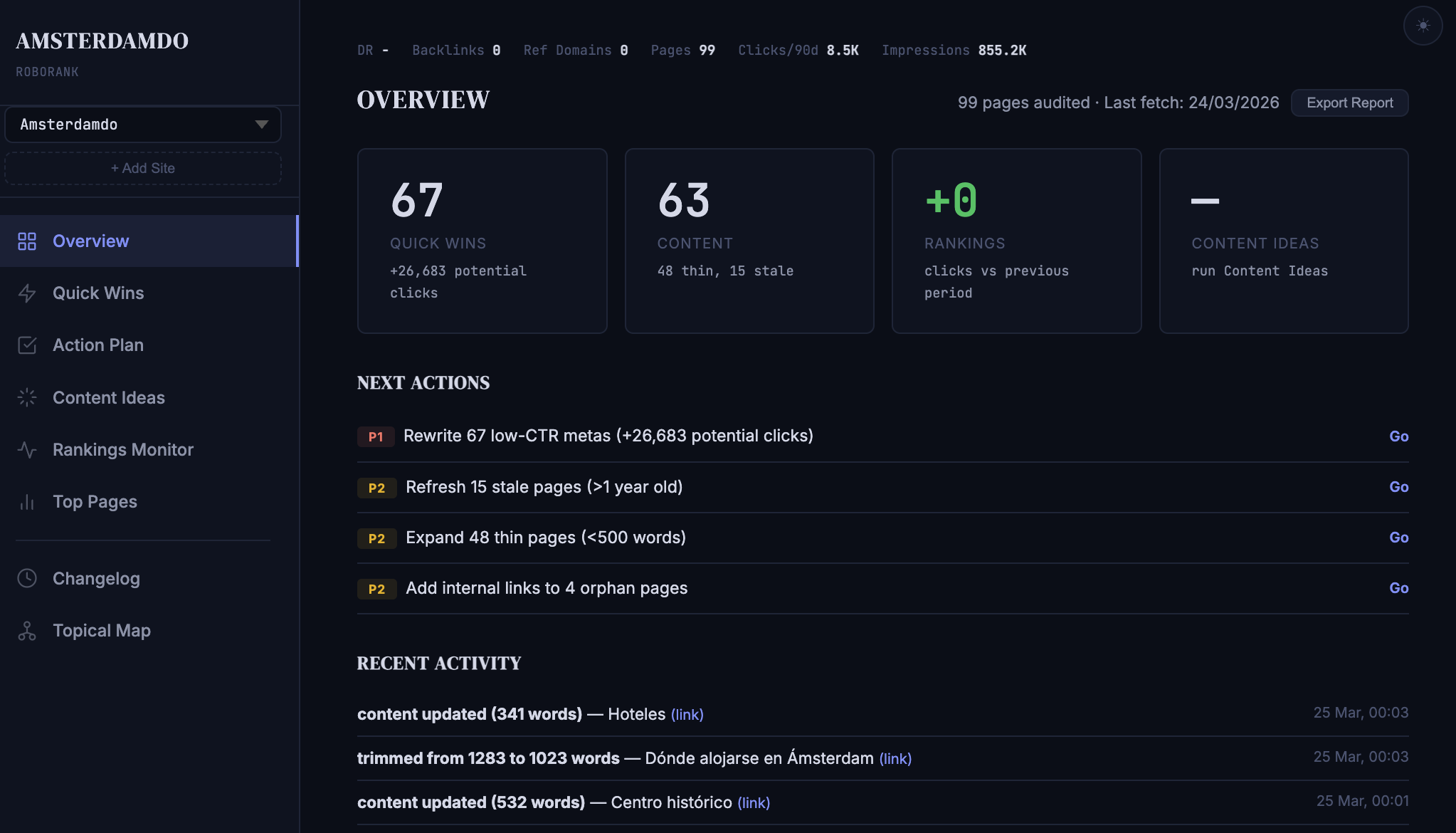1456x833 pixels.
Task: Click the Topical Map node icon
Action: tap(27, 630)
